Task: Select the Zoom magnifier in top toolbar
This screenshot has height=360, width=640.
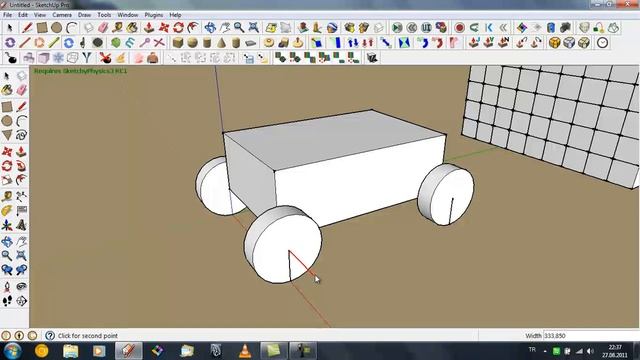Action: click(x=239, y=28)
